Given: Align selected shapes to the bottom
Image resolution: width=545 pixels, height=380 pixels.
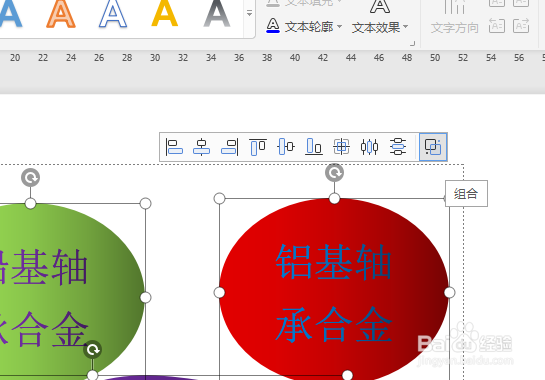Looking at the screenshot, I should pos(314,147).
